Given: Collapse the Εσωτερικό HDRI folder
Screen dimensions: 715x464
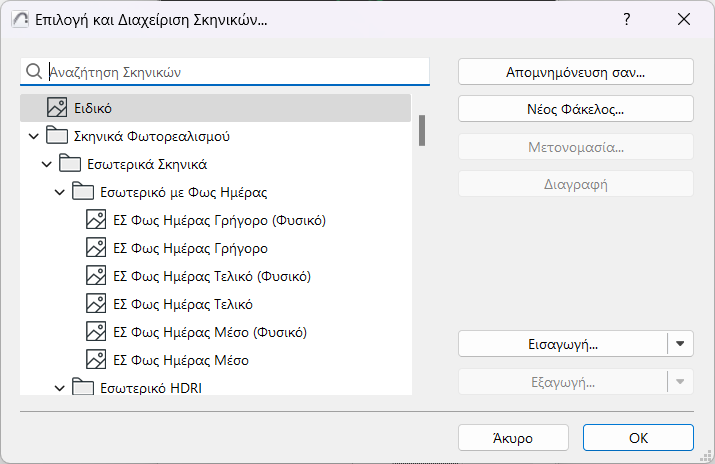Looking at the screenshot, I should click(x=60, y=388).
